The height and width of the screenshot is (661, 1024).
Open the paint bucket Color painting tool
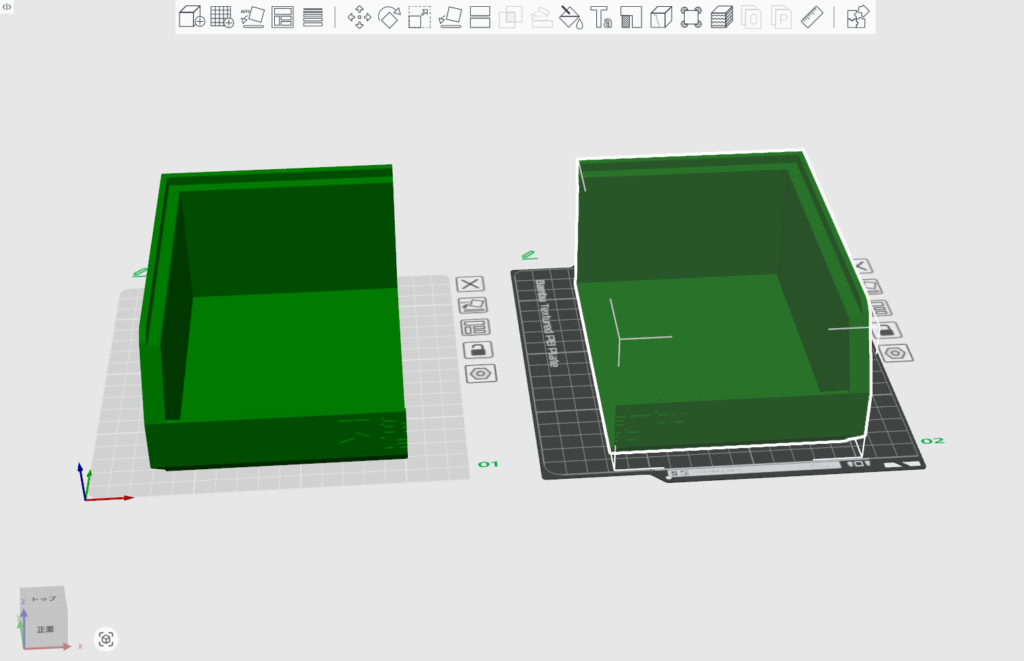tap(571, 17)
